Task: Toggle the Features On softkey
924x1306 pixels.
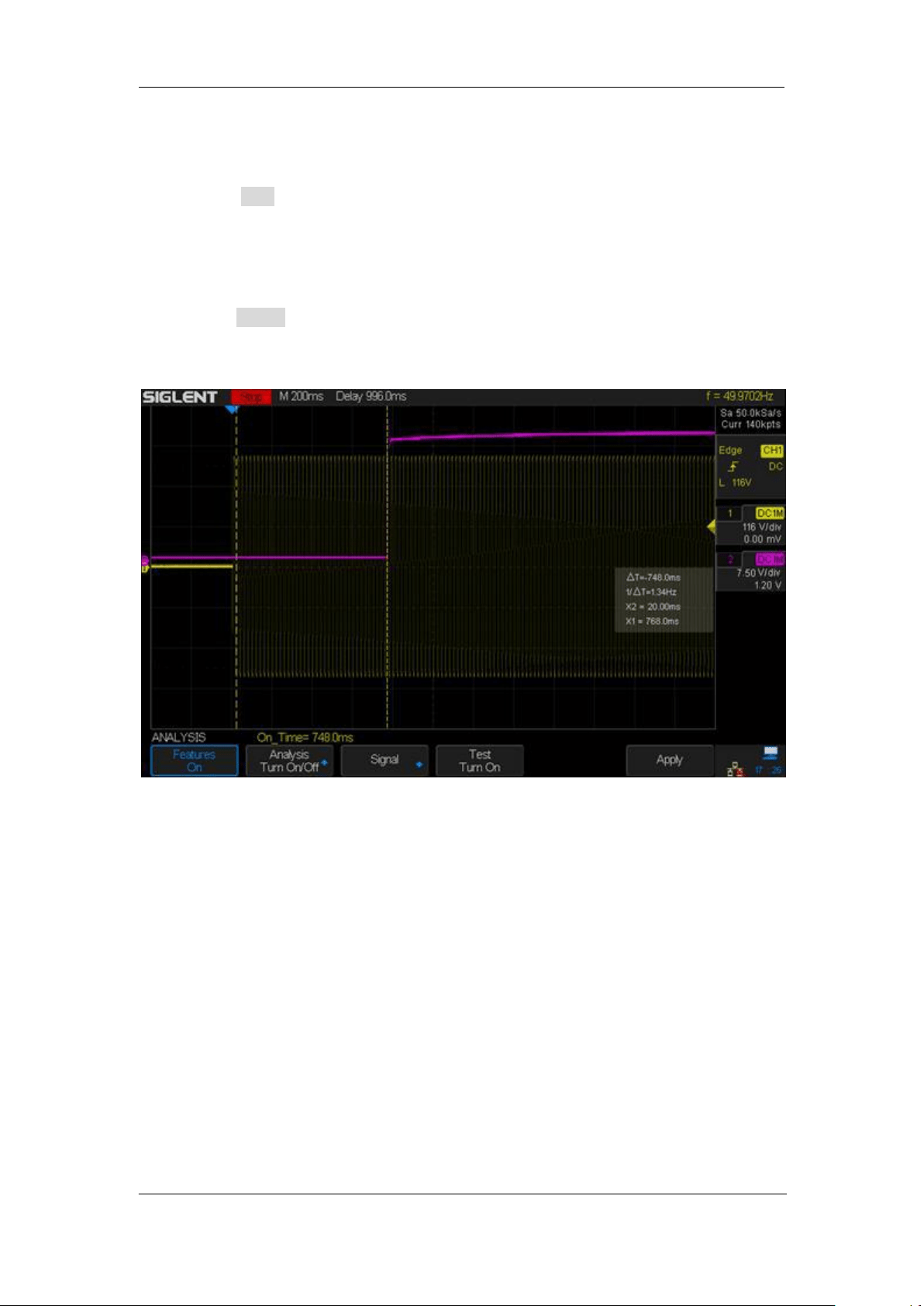Action: 194,760
